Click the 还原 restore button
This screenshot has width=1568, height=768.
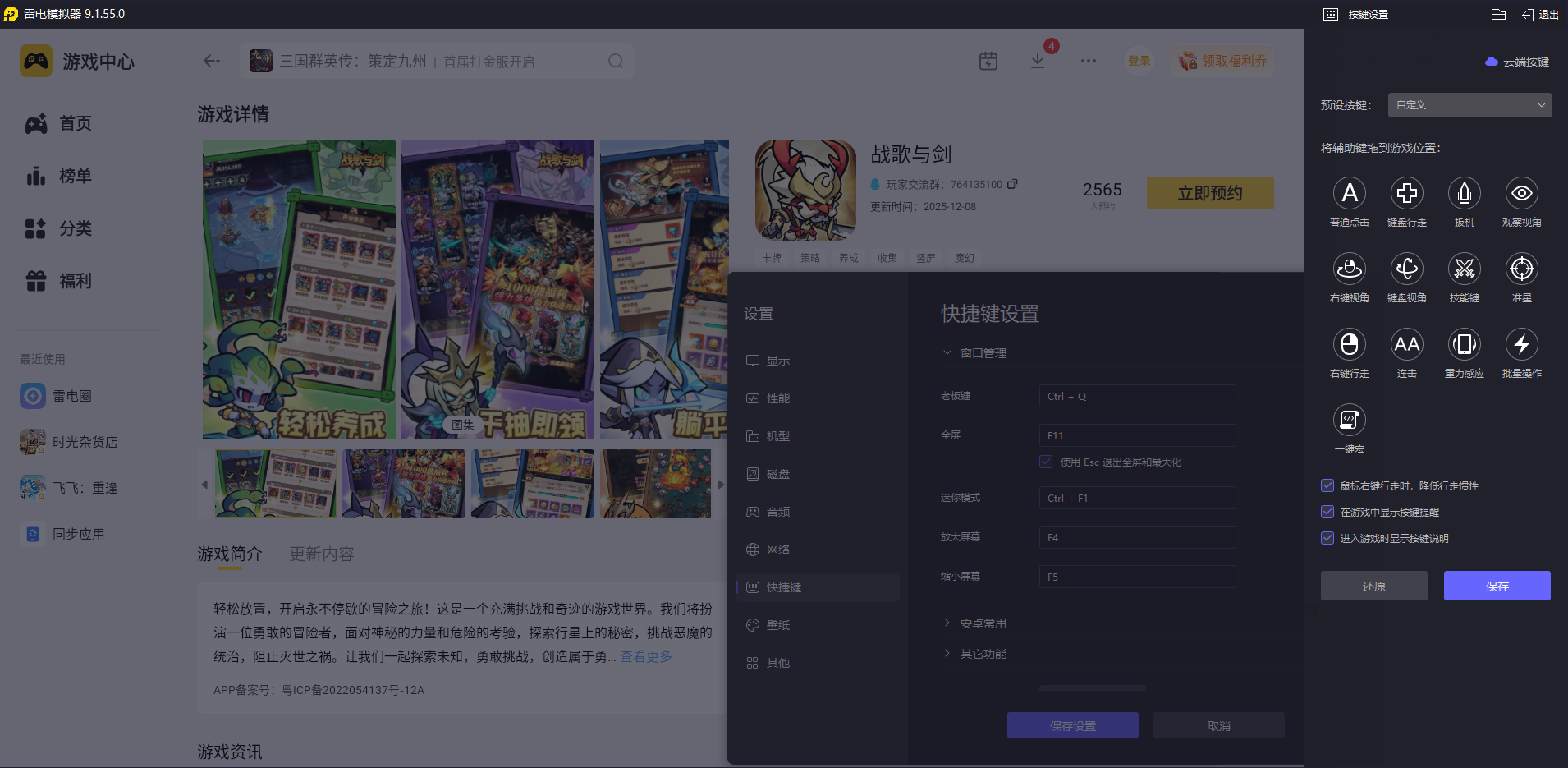(1373, 586)
